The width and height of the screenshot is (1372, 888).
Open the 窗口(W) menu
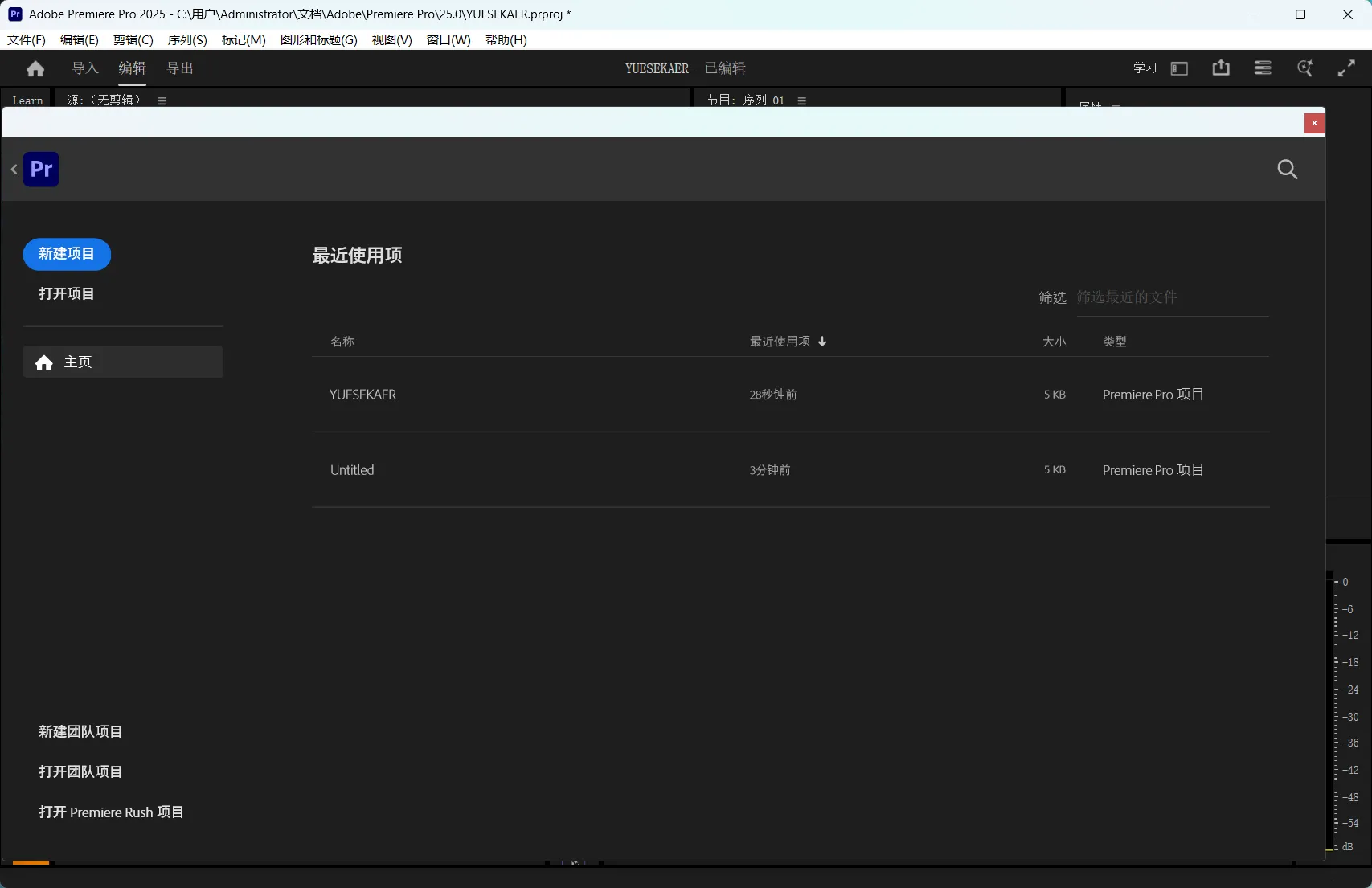click(448, 39)
